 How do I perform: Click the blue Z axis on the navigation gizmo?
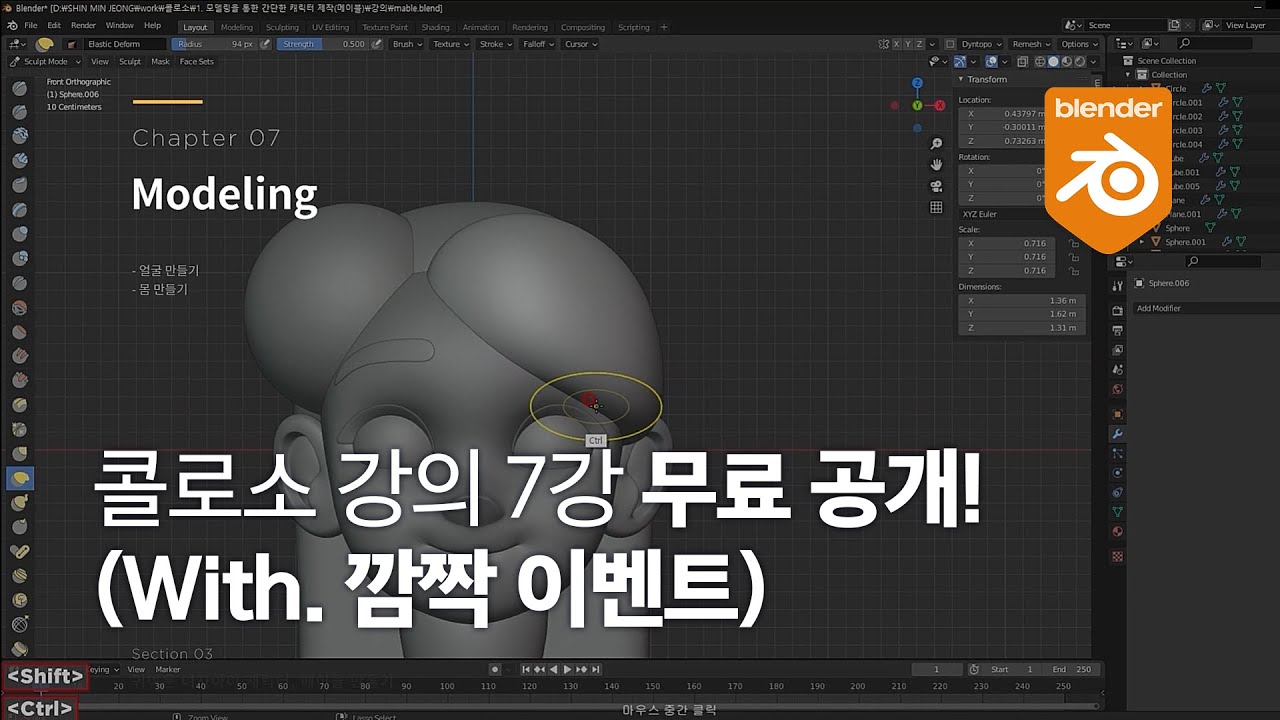917,83
